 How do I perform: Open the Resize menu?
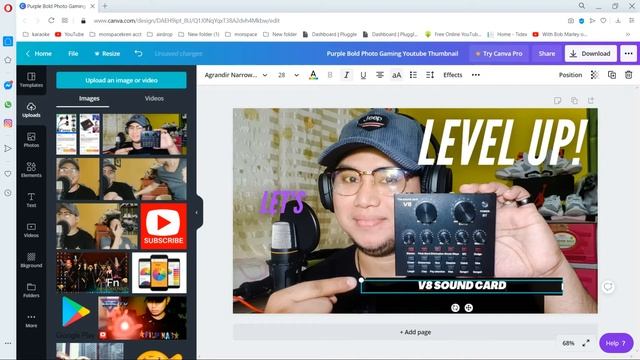coord(107,53)
